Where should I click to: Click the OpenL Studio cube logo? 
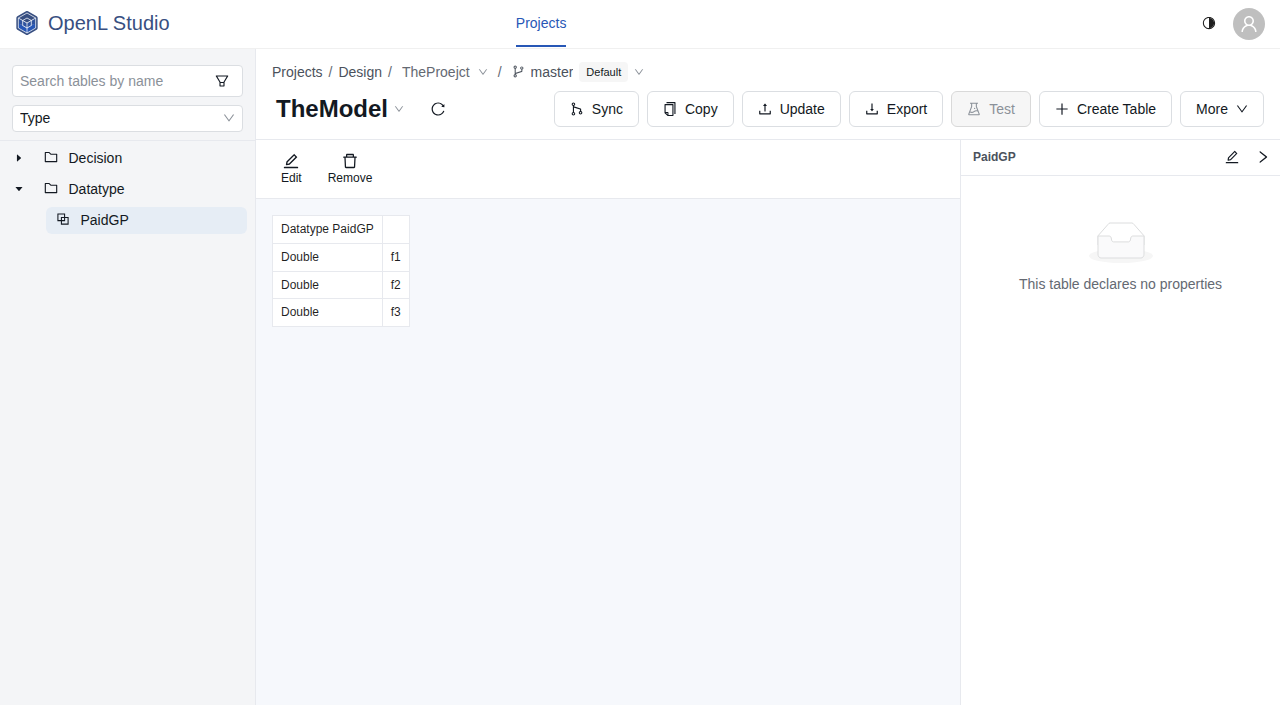(27, 23)
